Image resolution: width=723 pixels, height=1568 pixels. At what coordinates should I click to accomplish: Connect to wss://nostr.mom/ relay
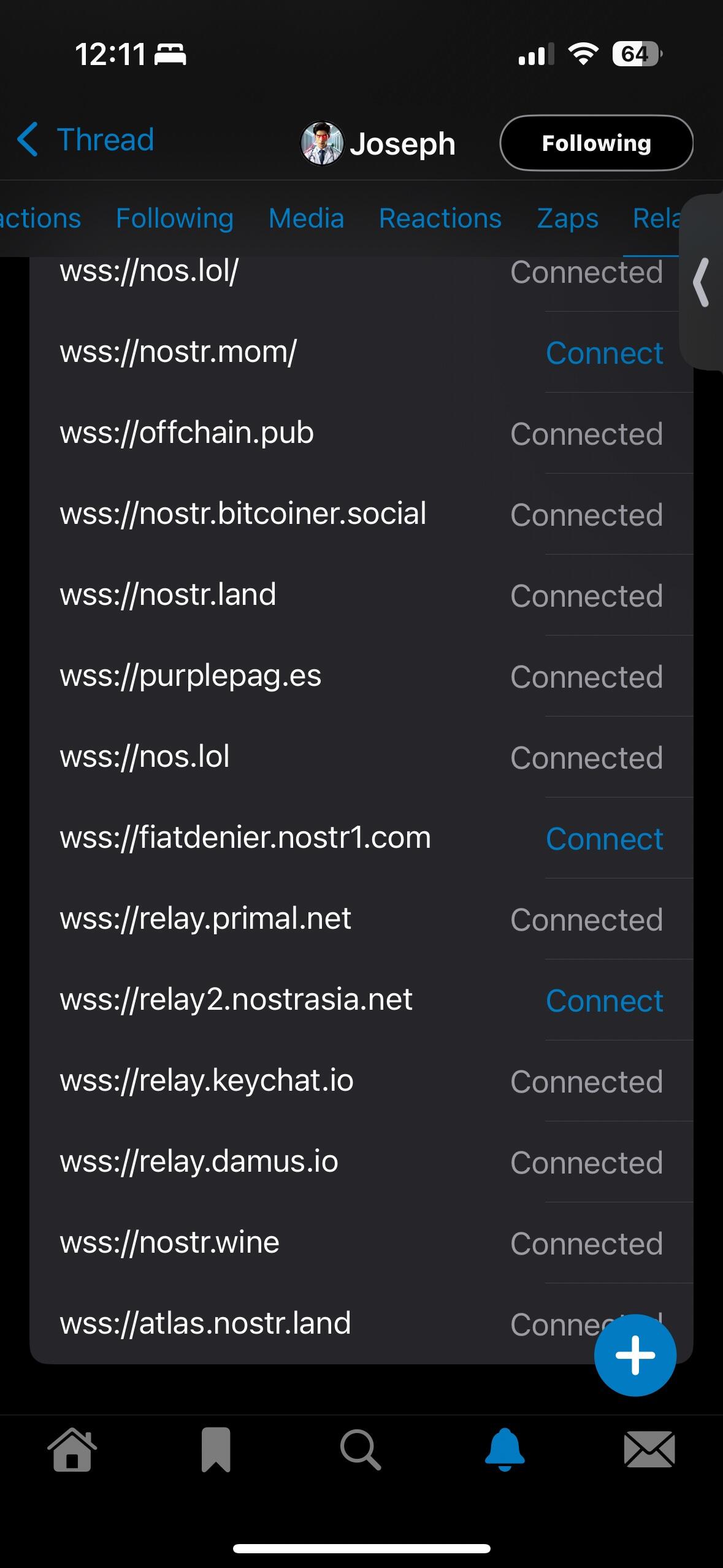(604, 353)
